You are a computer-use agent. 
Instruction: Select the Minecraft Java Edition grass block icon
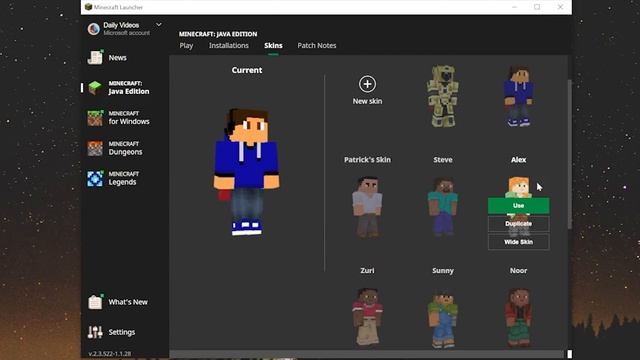95,87
